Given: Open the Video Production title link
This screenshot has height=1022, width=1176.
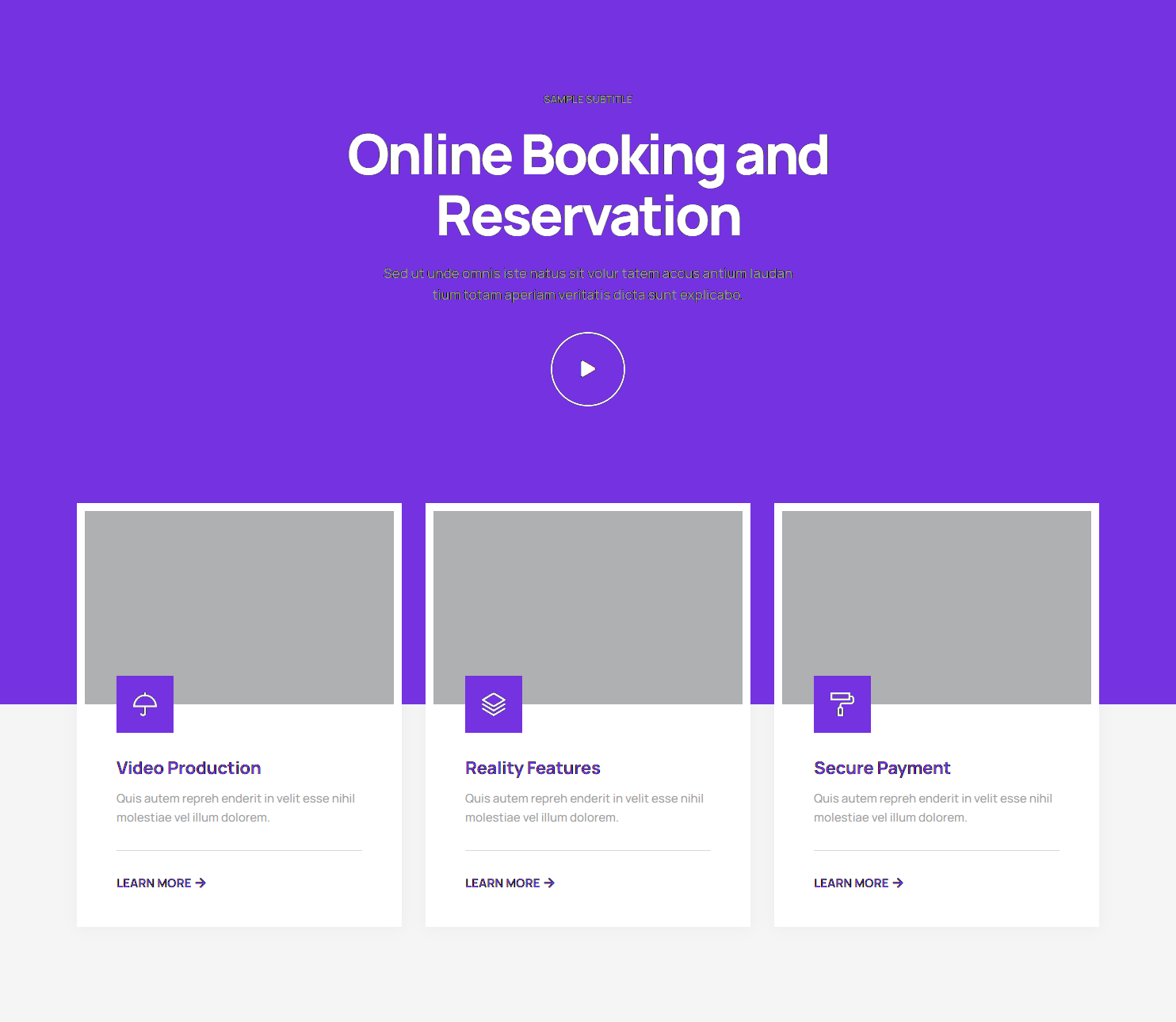Looking at the screenshot, I should pos(189,768).
